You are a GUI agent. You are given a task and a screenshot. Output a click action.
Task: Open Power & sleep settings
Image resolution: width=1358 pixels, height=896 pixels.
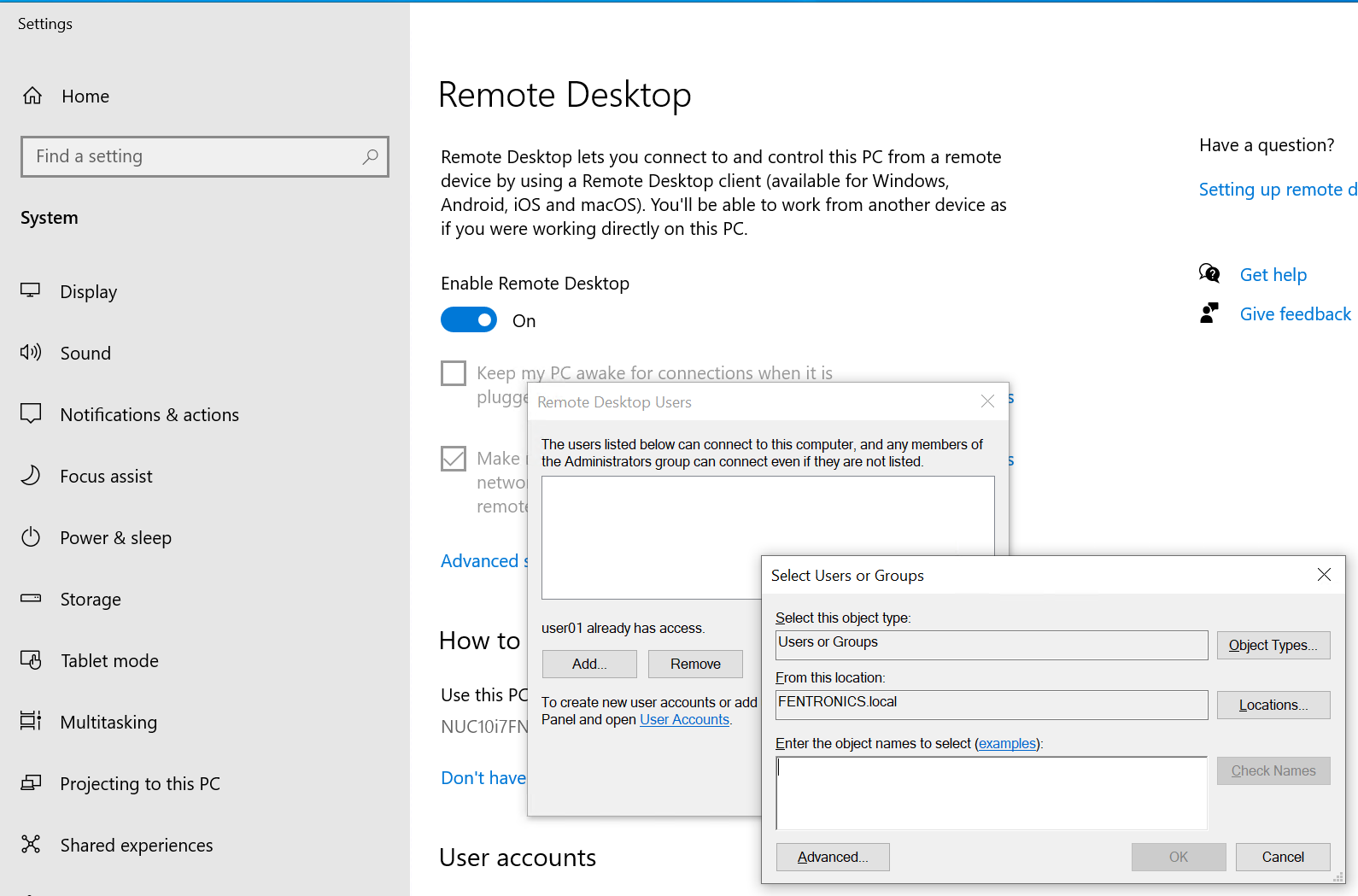115,538
